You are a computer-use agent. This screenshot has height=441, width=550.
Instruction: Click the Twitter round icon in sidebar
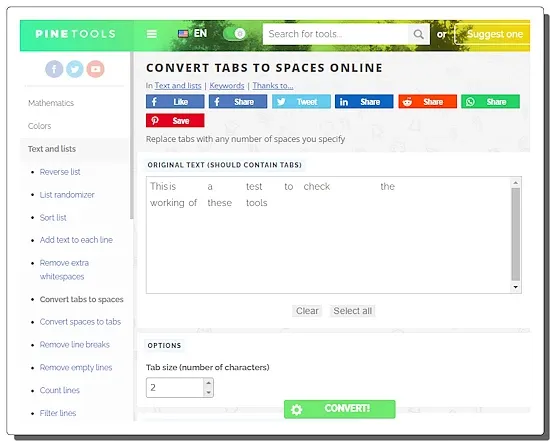(x=75, y=69)
